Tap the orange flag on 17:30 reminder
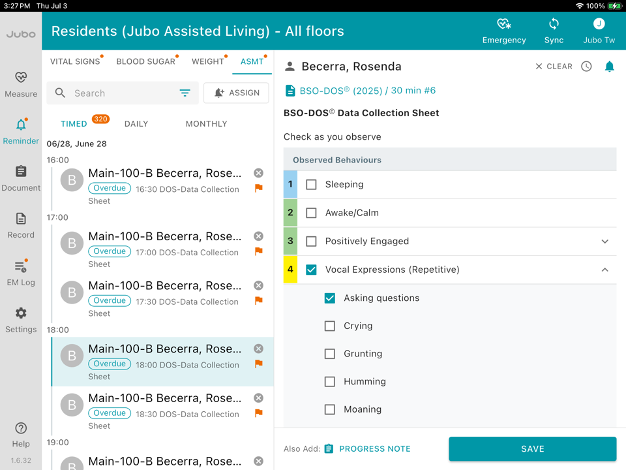The height and width of the screenshot is (470, 626). click(x=259, y=300)
